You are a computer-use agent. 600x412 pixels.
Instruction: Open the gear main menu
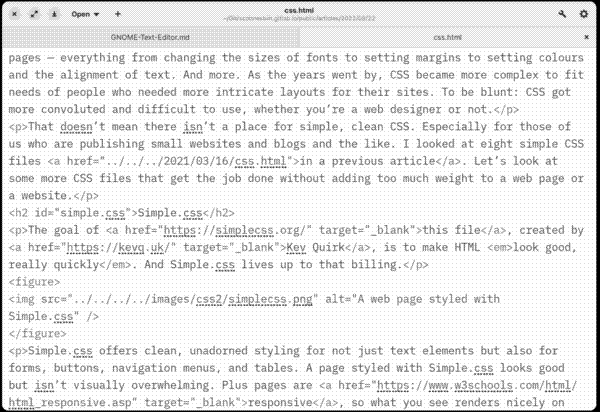(584, 14)
